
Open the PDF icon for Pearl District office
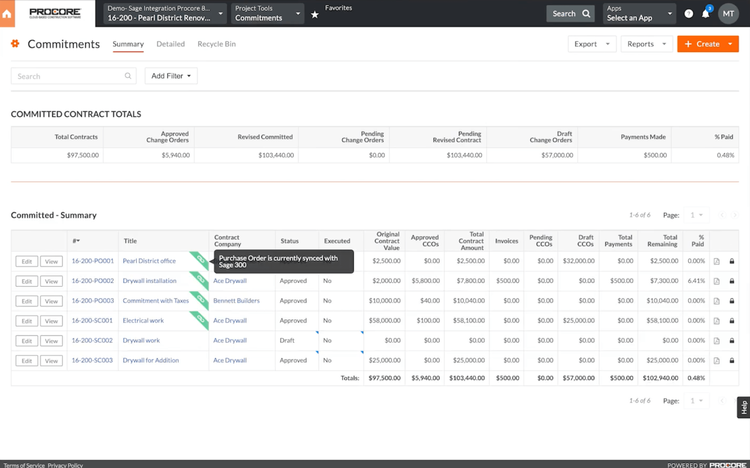pyautogui.click(x=717, y=261)
